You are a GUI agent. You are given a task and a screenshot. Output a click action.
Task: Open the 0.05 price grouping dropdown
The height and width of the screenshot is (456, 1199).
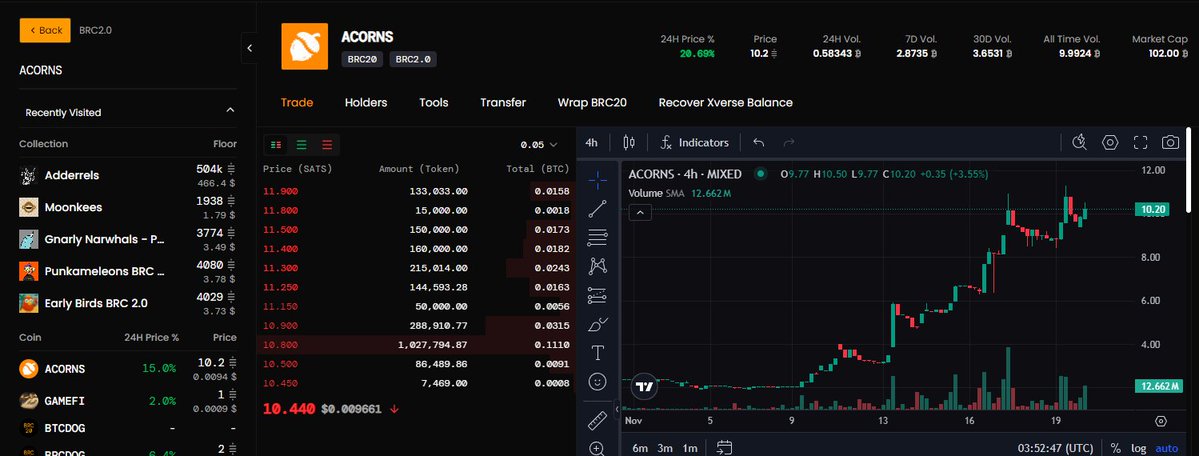point(539,145)
